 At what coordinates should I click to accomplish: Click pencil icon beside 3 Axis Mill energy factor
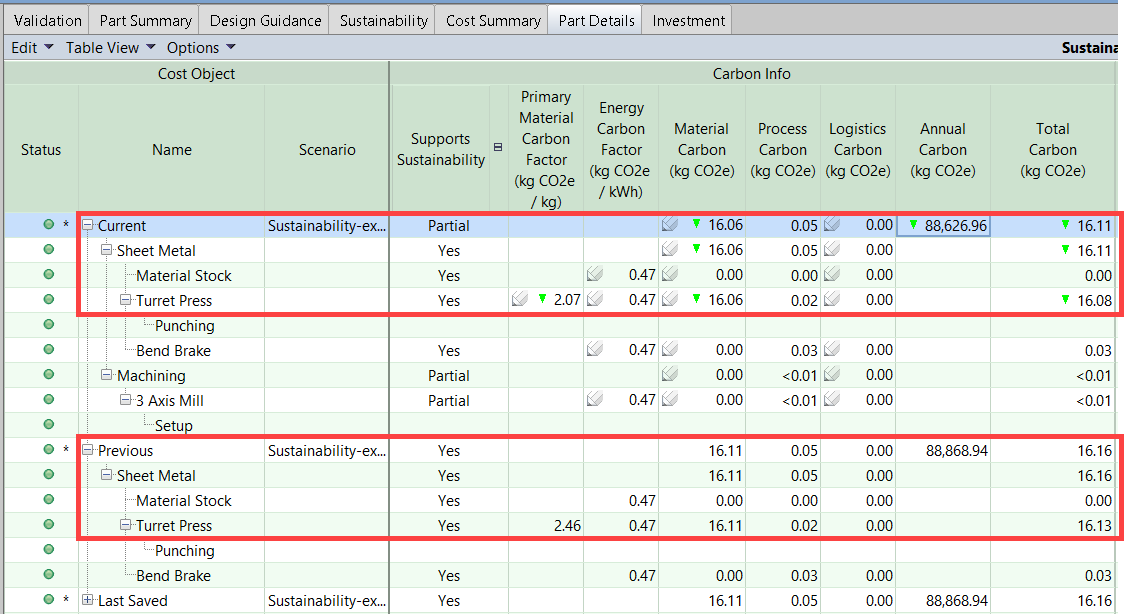[x=594, y=399]
